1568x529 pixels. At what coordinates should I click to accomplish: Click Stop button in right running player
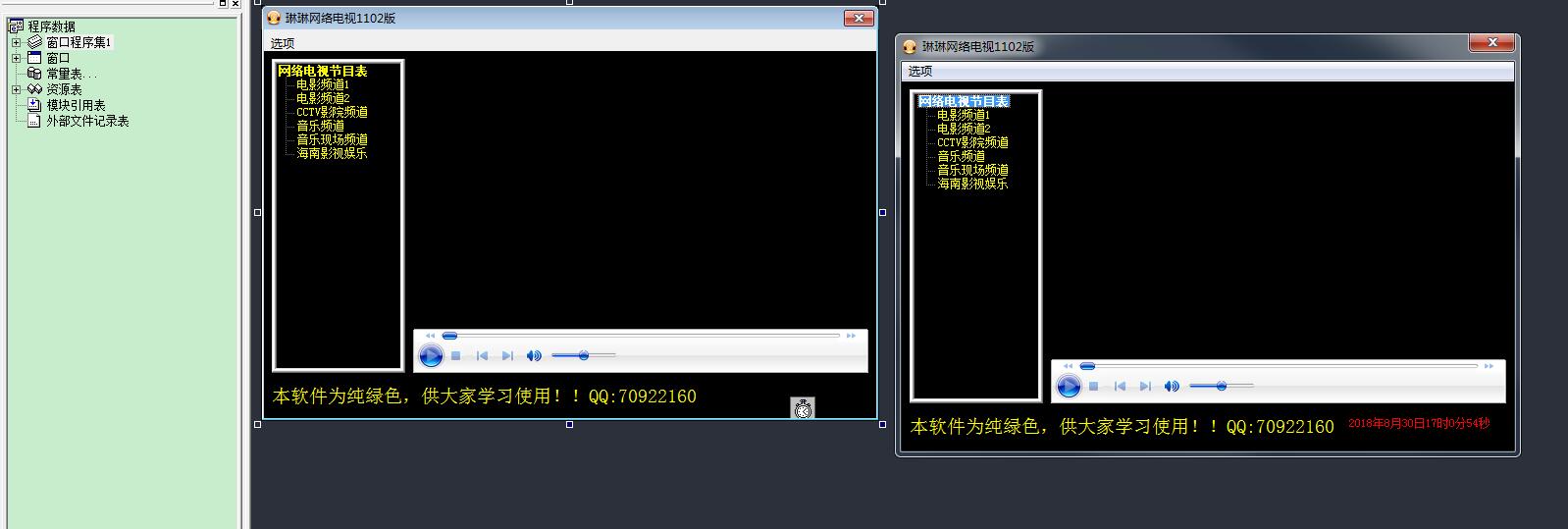pos(1093,387)
